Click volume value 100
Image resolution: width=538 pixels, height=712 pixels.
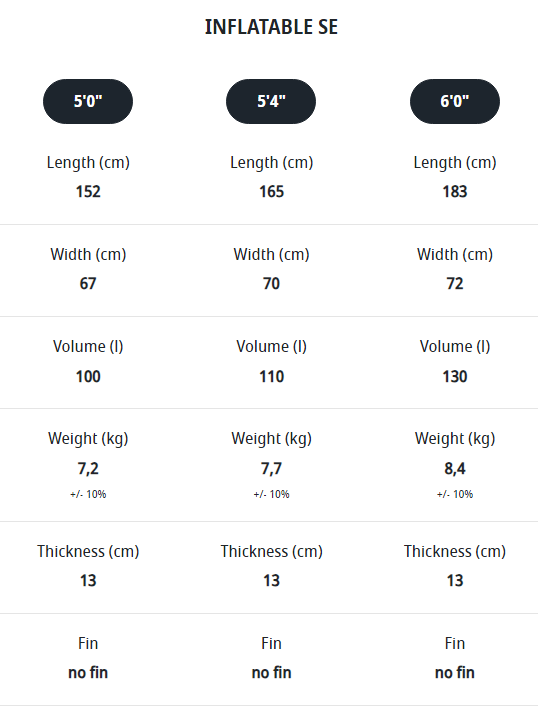tap(88, 376)
